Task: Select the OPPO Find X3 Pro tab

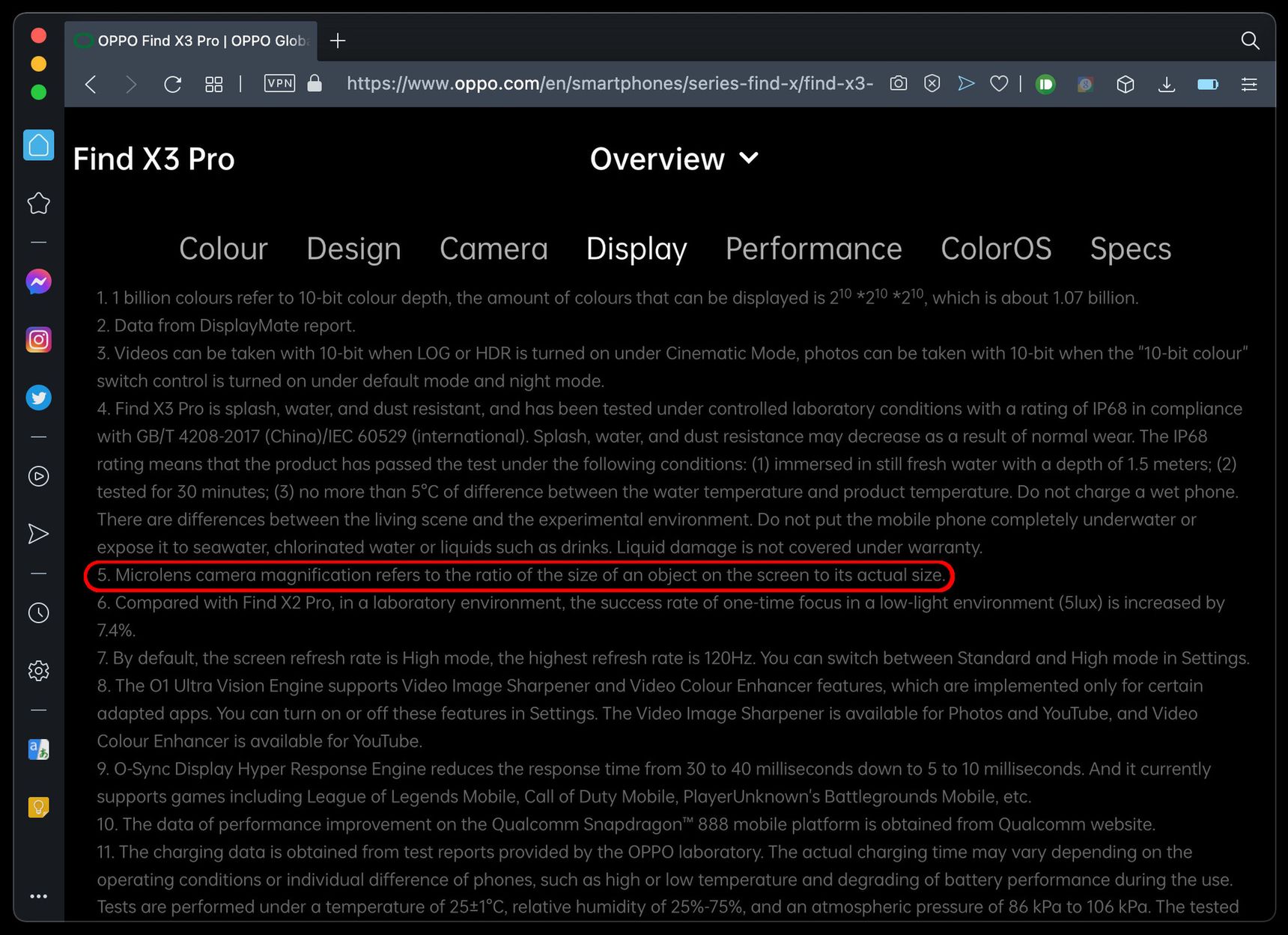Action: [192, 40]
